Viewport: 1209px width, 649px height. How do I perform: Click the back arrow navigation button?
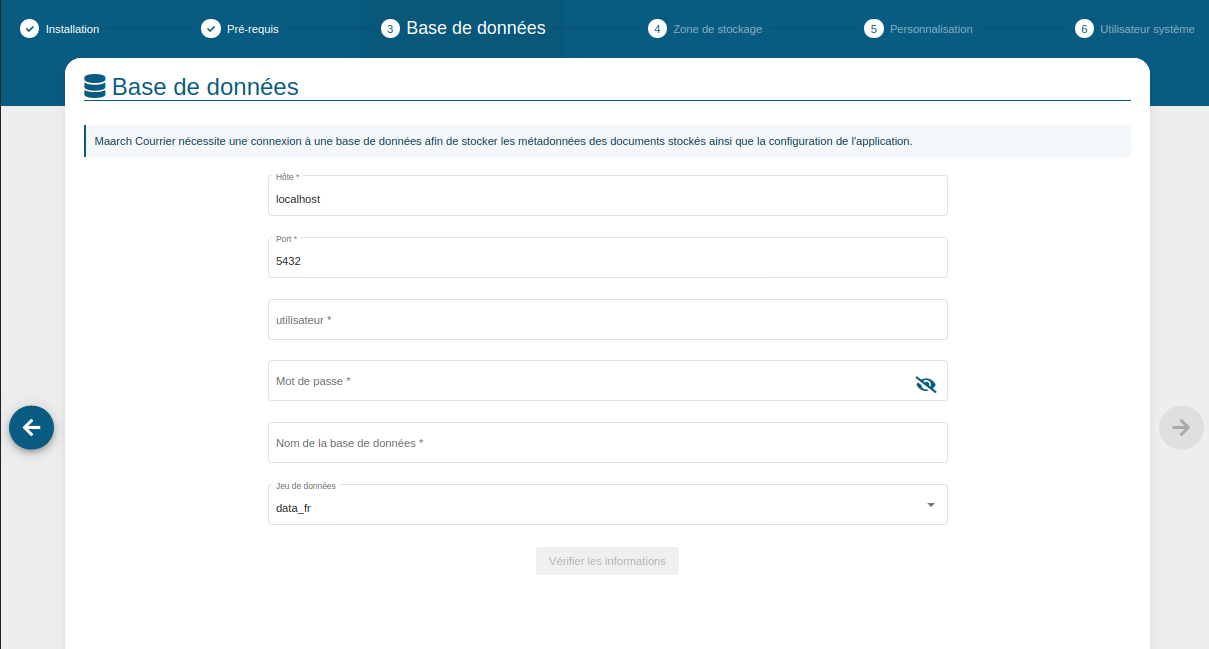pyautogui.click(x=31, y=427)
